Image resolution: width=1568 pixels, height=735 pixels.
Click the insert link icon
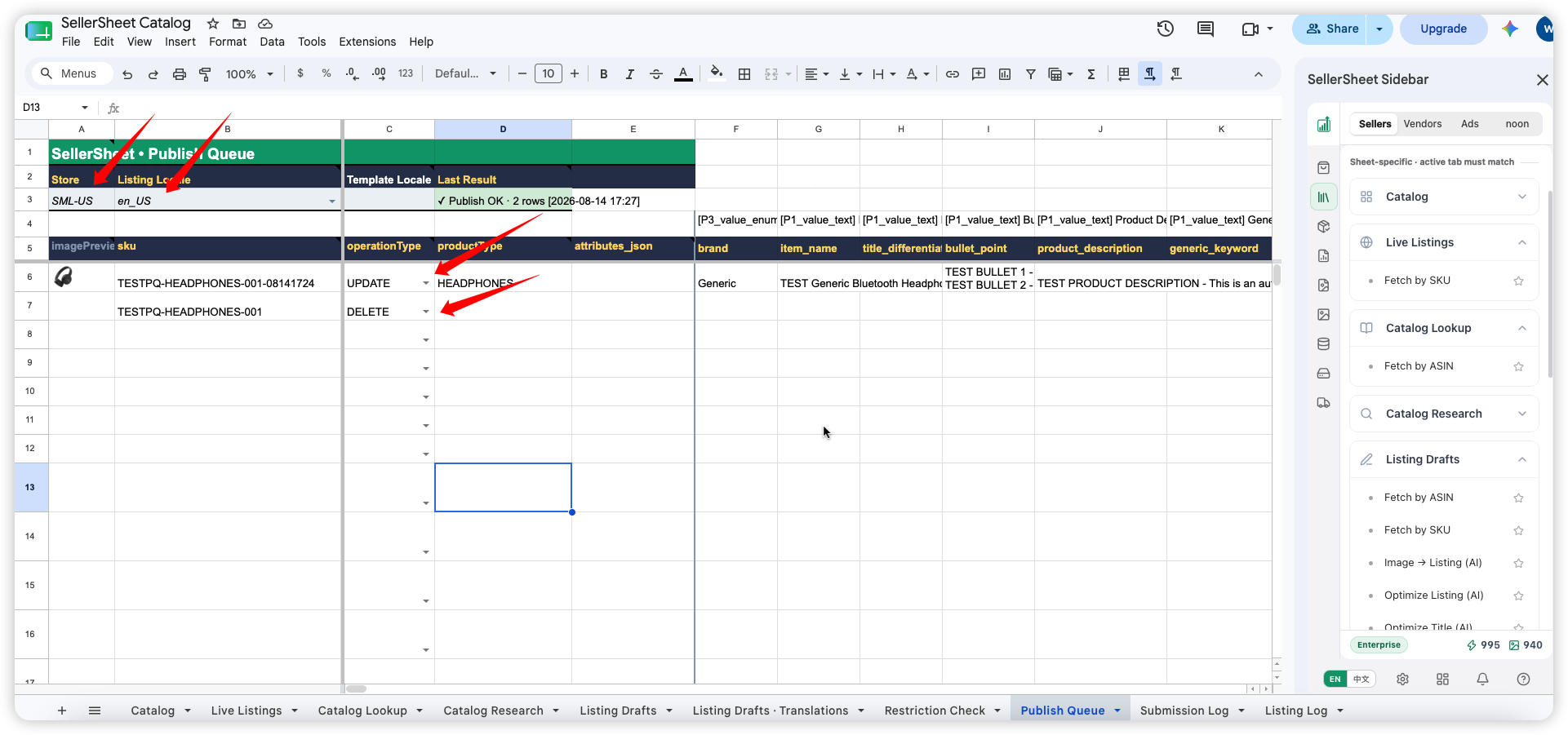pos(952,74)
